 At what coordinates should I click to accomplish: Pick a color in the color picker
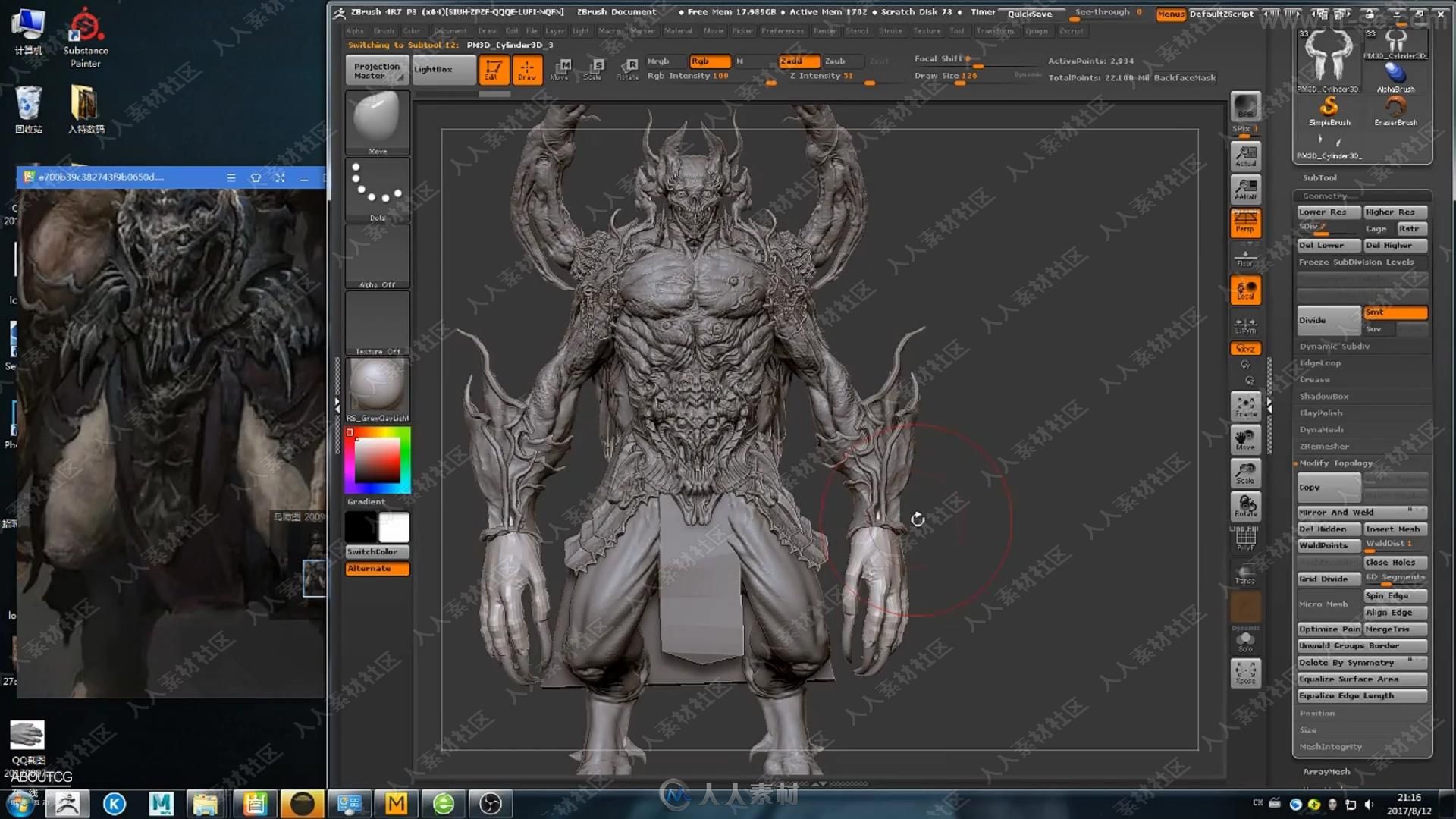(378, 460)
